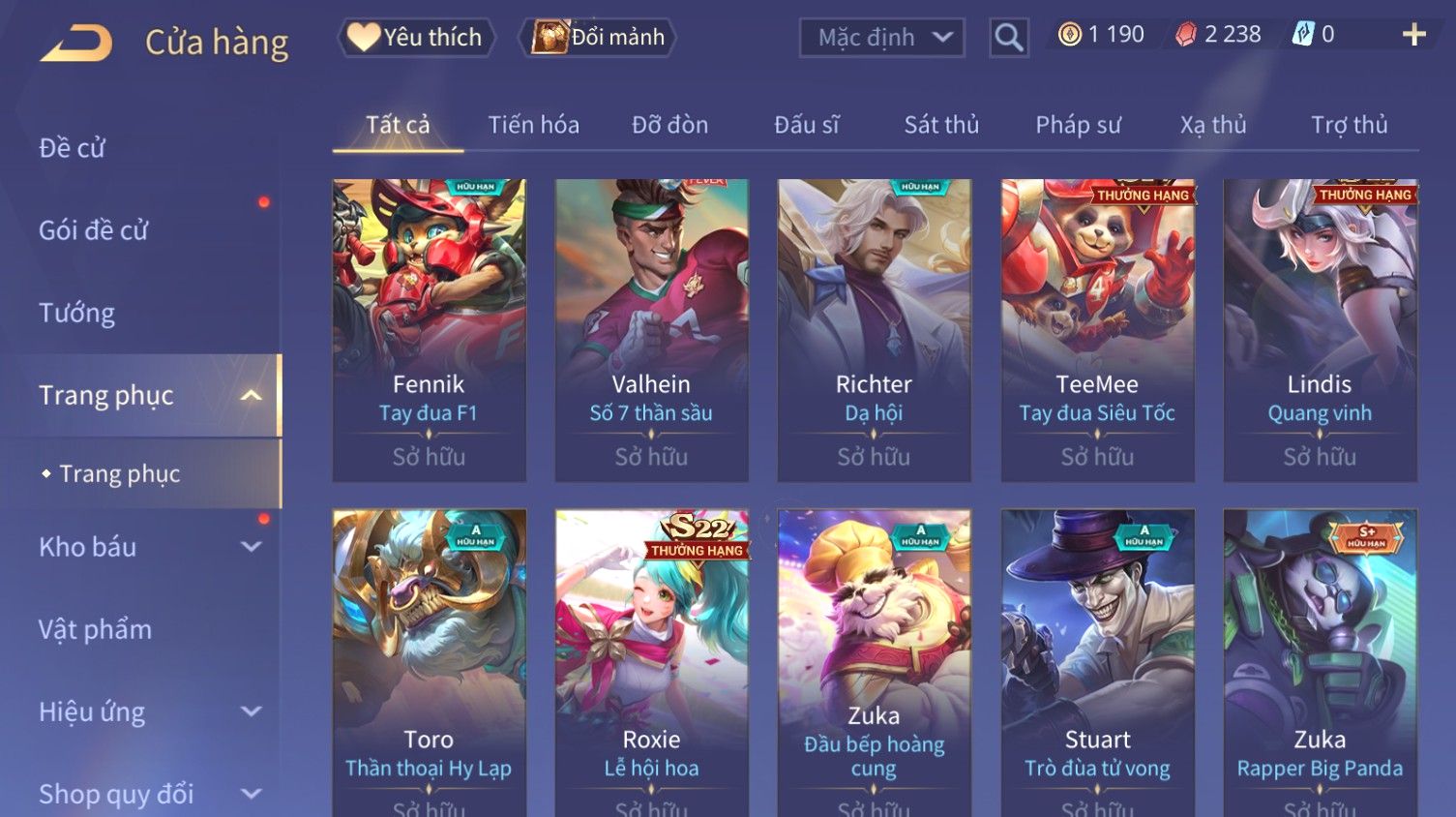This screenshot has width=1456, height=817.
Task: Select the Fennik Tay đua F1 skin card
Action: pyautogui.click(x=429, y=330)
